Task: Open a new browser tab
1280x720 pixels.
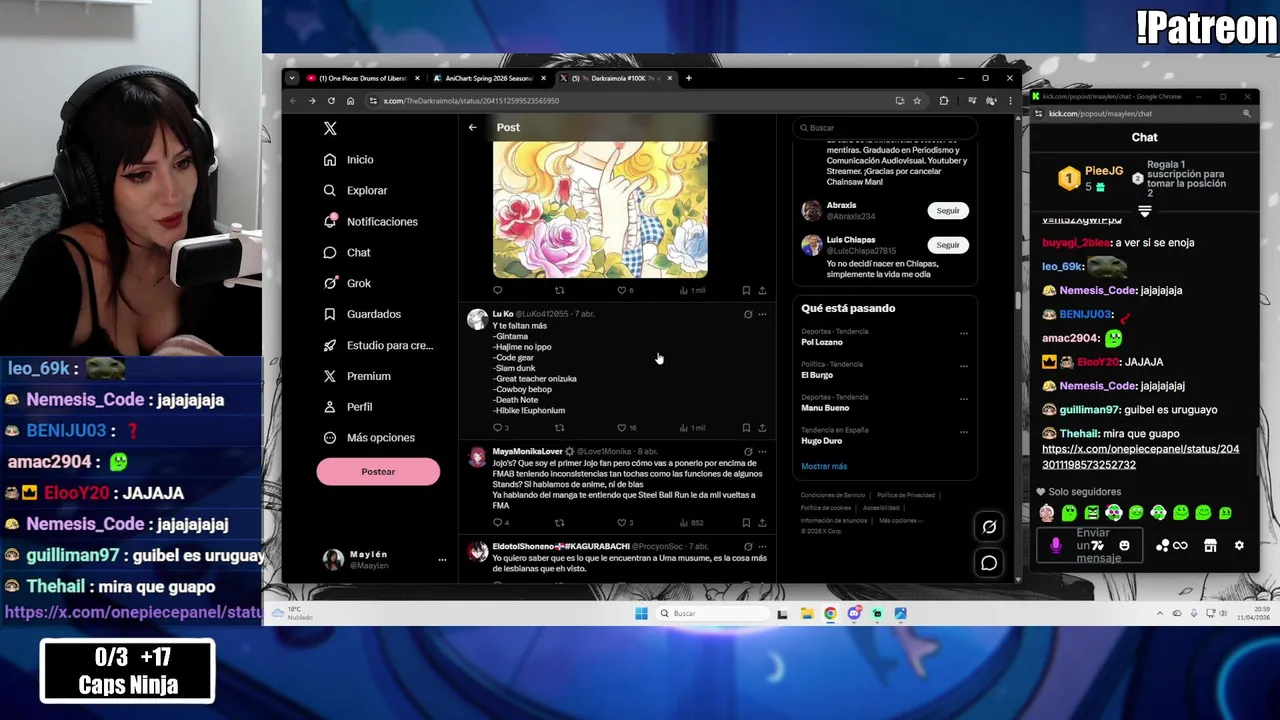Action: pos(688,78)
